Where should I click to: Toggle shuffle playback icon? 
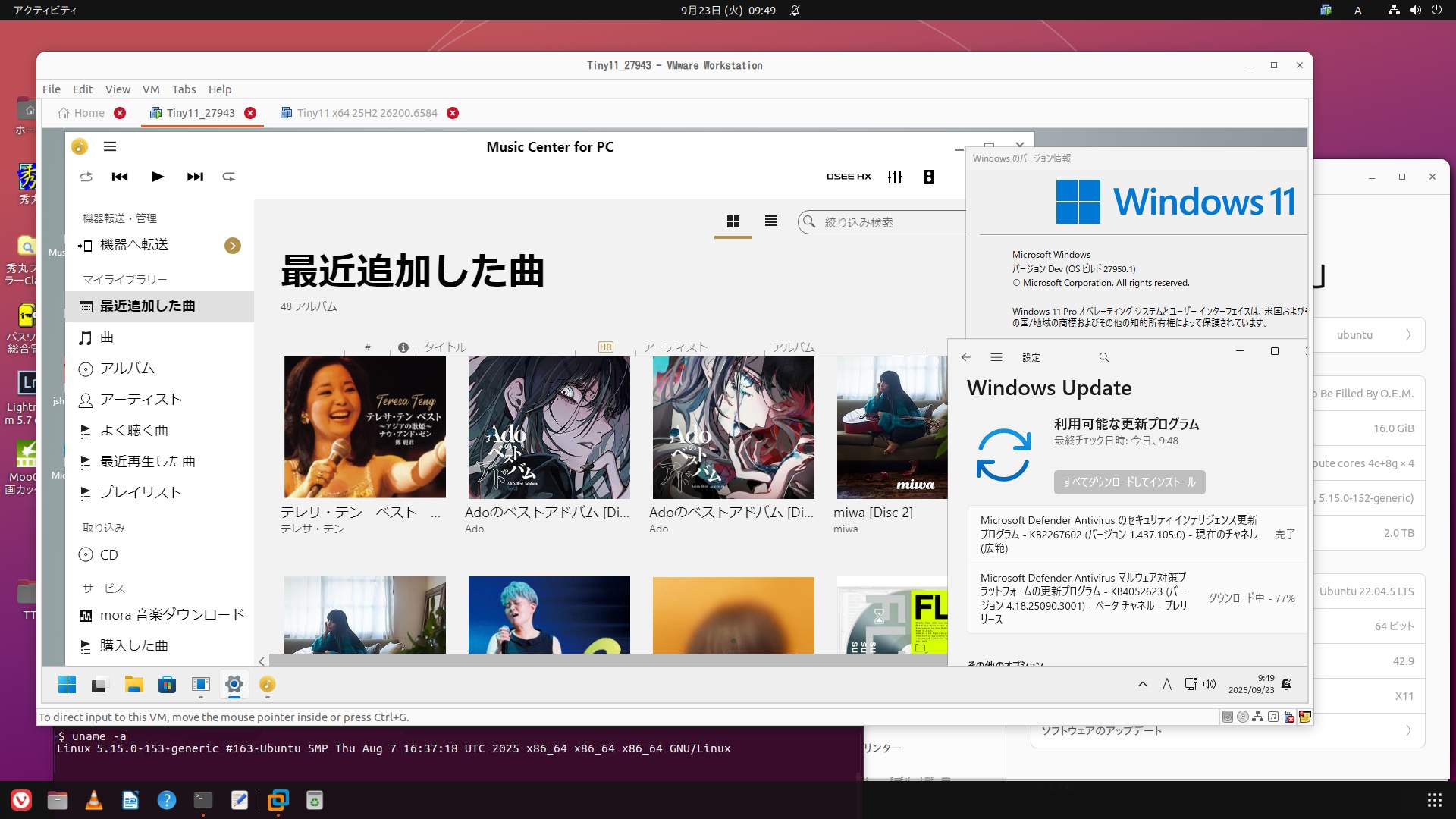pos(86,177)
